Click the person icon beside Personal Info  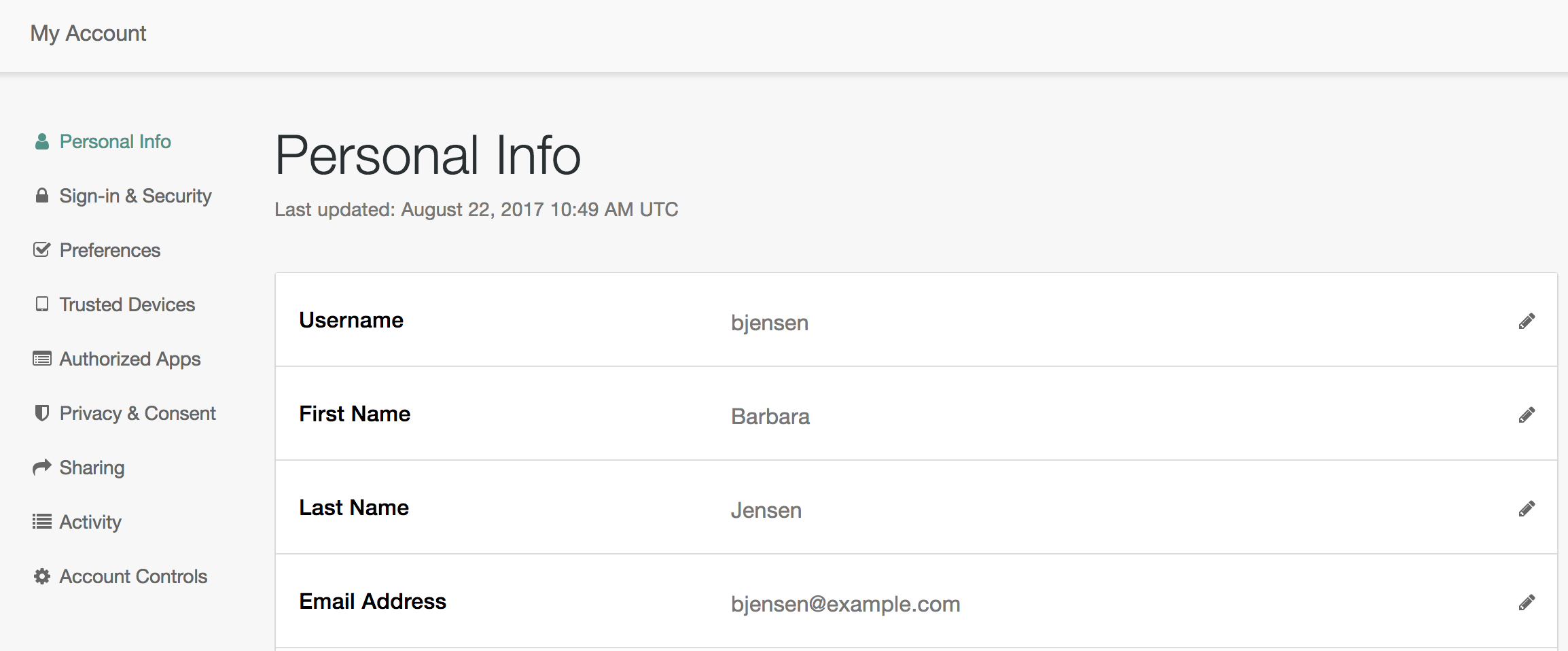coord(42,141)
